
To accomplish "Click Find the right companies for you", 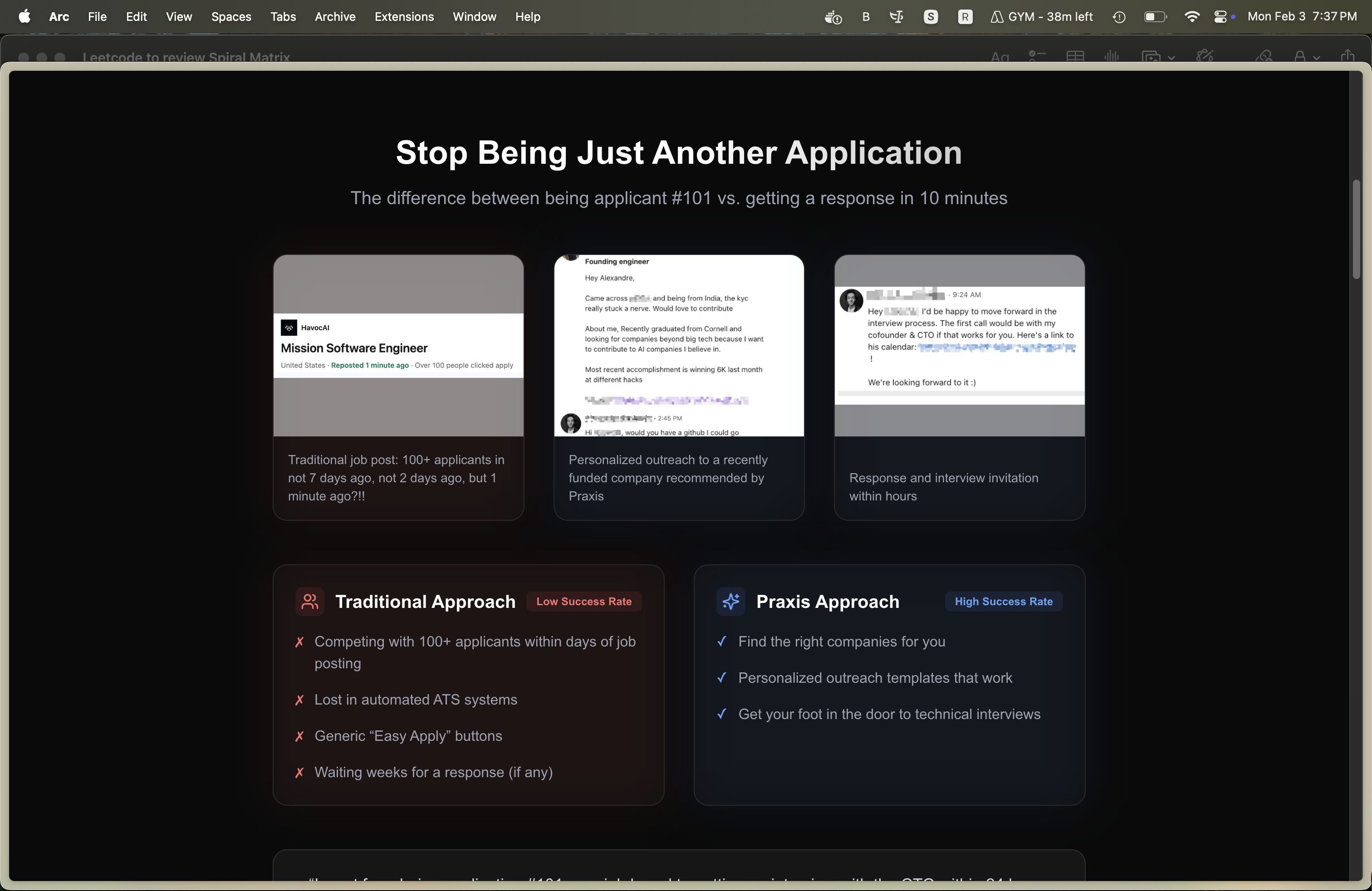I will [x=842, y=641].
